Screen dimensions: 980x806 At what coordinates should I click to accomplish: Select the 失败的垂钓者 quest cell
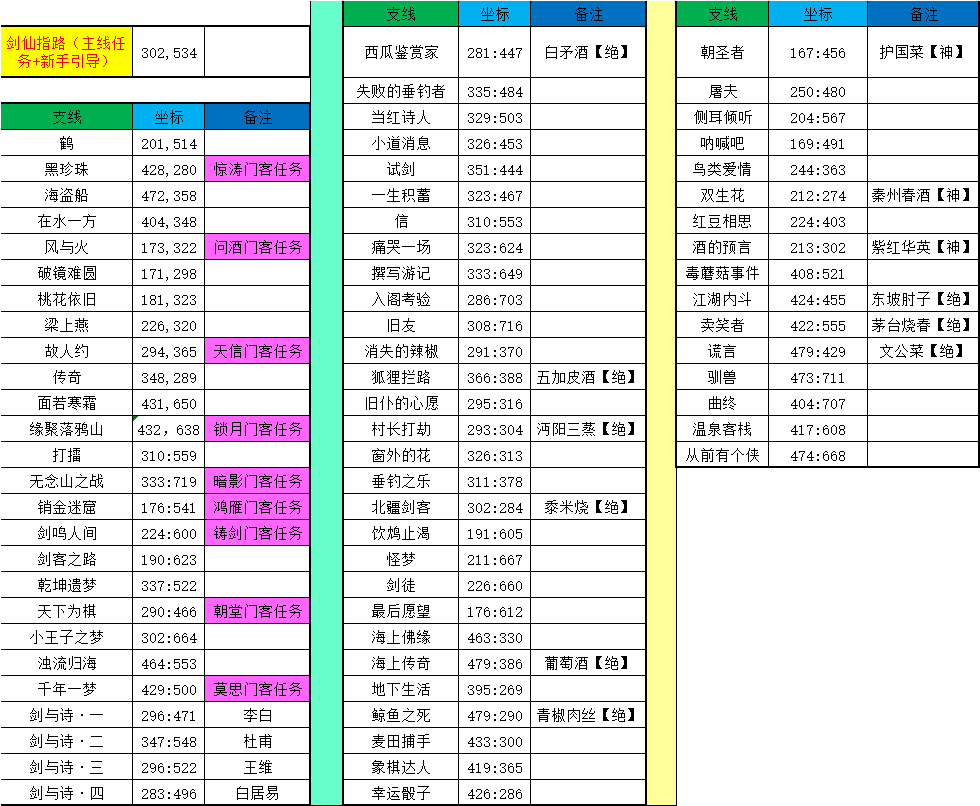coord(401,91)
